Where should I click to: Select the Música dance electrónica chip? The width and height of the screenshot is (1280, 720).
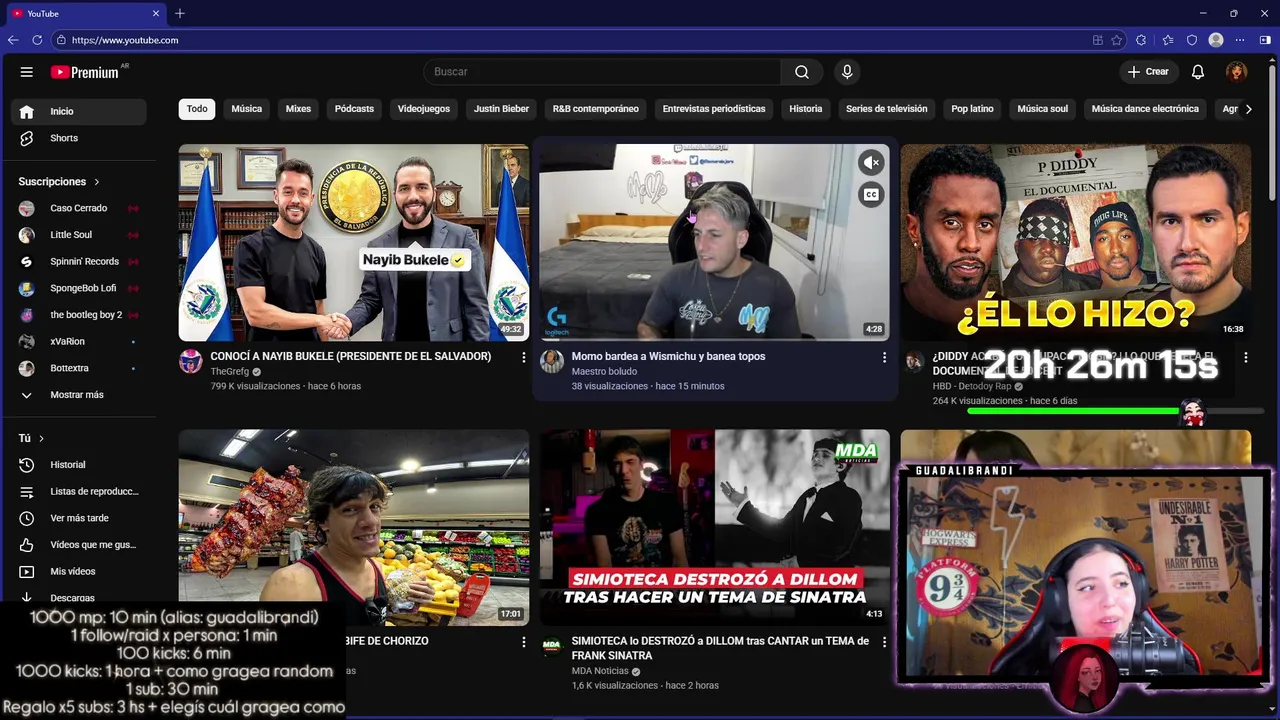point(1145,109)
